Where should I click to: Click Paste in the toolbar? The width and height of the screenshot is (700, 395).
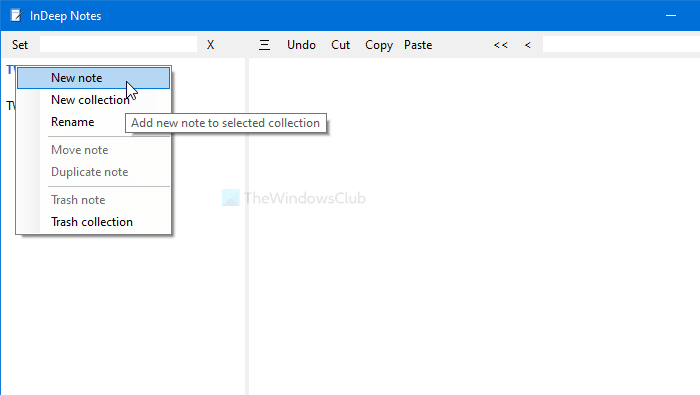pyautogui.click(x=418, y=45)
